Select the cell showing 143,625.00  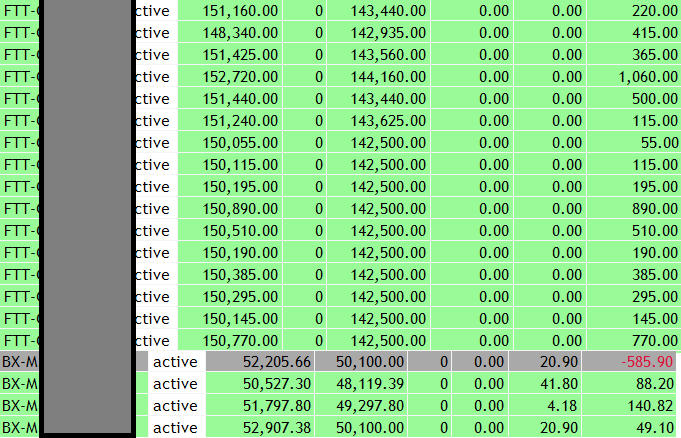[x=378, y=121]
